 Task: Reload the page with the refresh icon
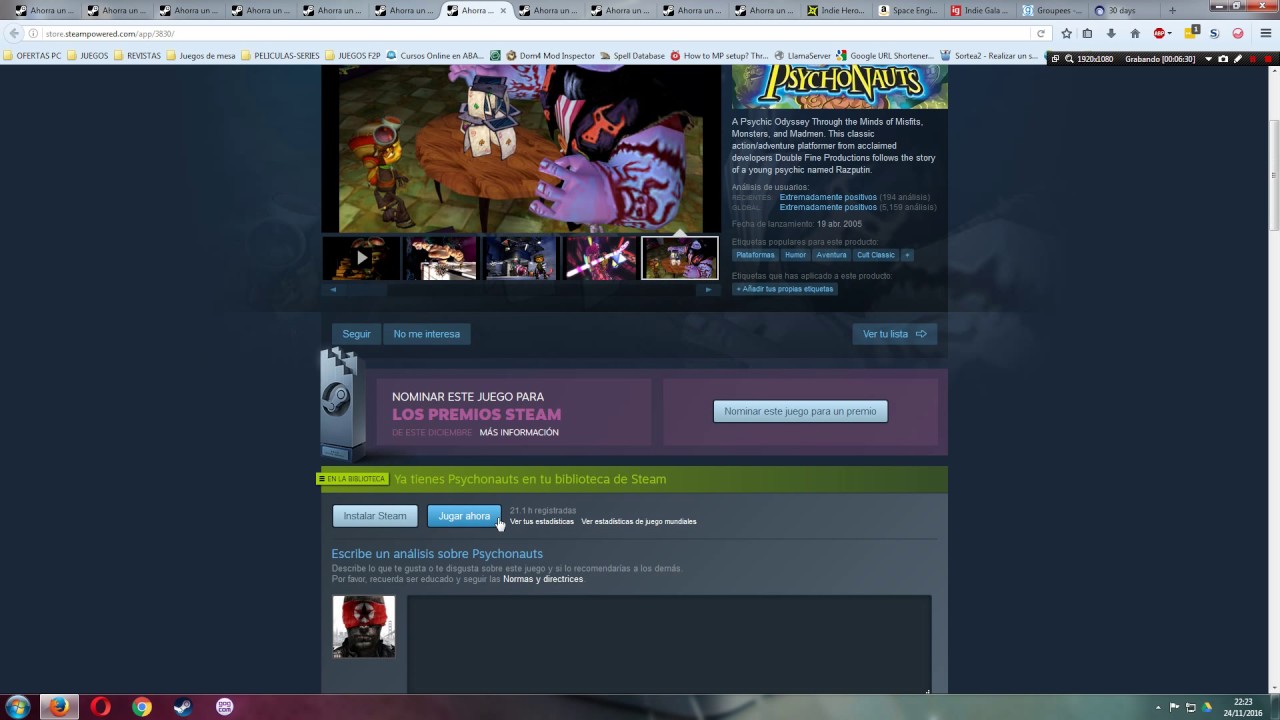coord(1041,33)
